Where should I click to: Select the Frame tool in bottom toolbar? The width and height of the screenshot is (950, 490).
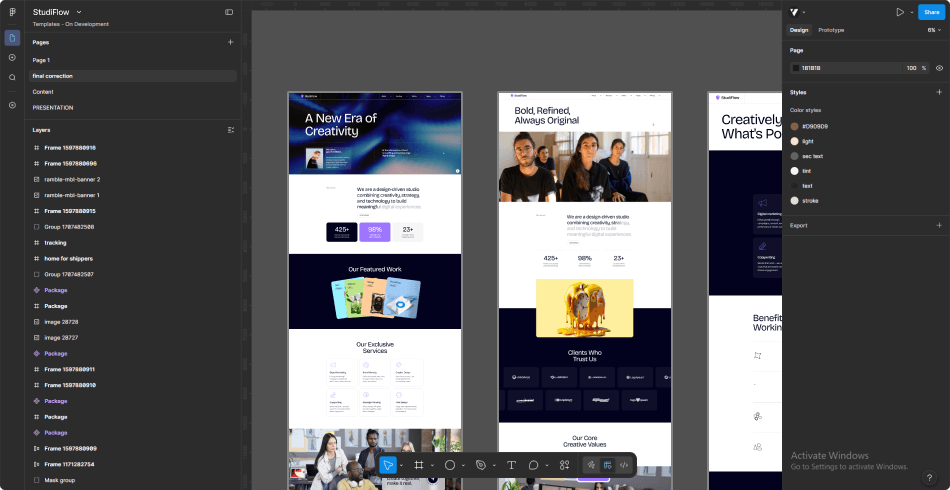pos(419,465)
